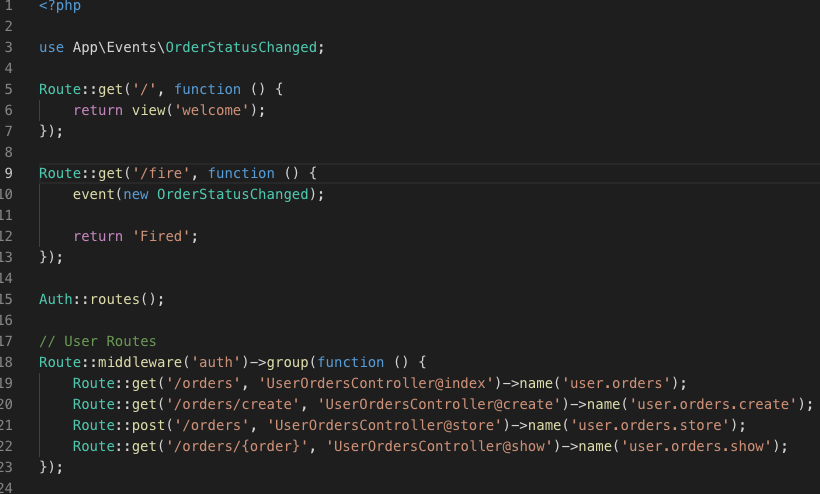Click line number 3 in the gutter
This screenshot has width=820, height=494.
point(8,48)
